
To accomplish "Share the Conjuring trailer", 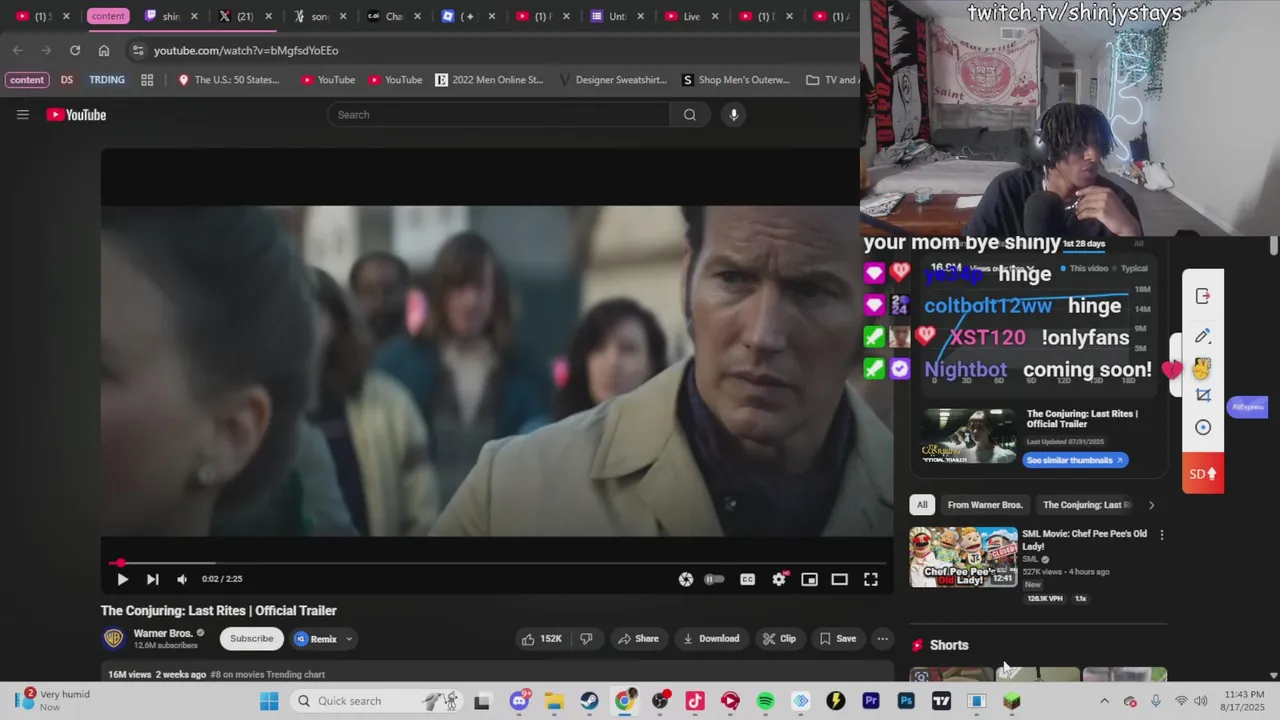I will pyautogui.click(x=637, y=639).
